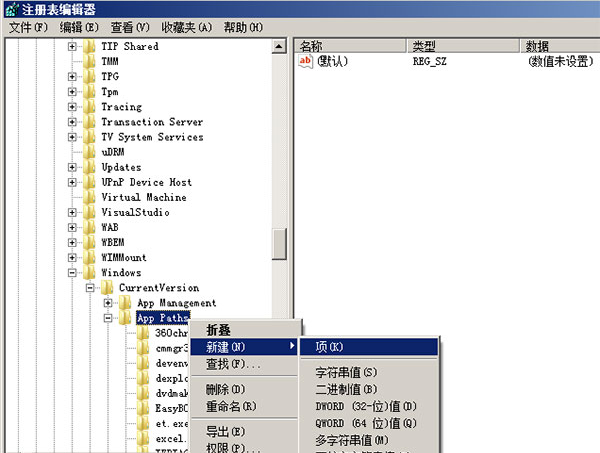The height and width of the screenshot is (453, 600).
Task: Click the folder icon next to Updates
Action: [x=90, y=167]
